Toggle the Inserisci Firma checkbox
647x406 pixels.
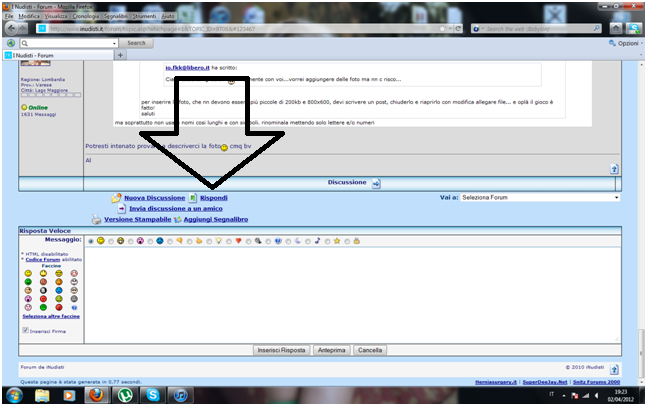(x=26, y=330)
